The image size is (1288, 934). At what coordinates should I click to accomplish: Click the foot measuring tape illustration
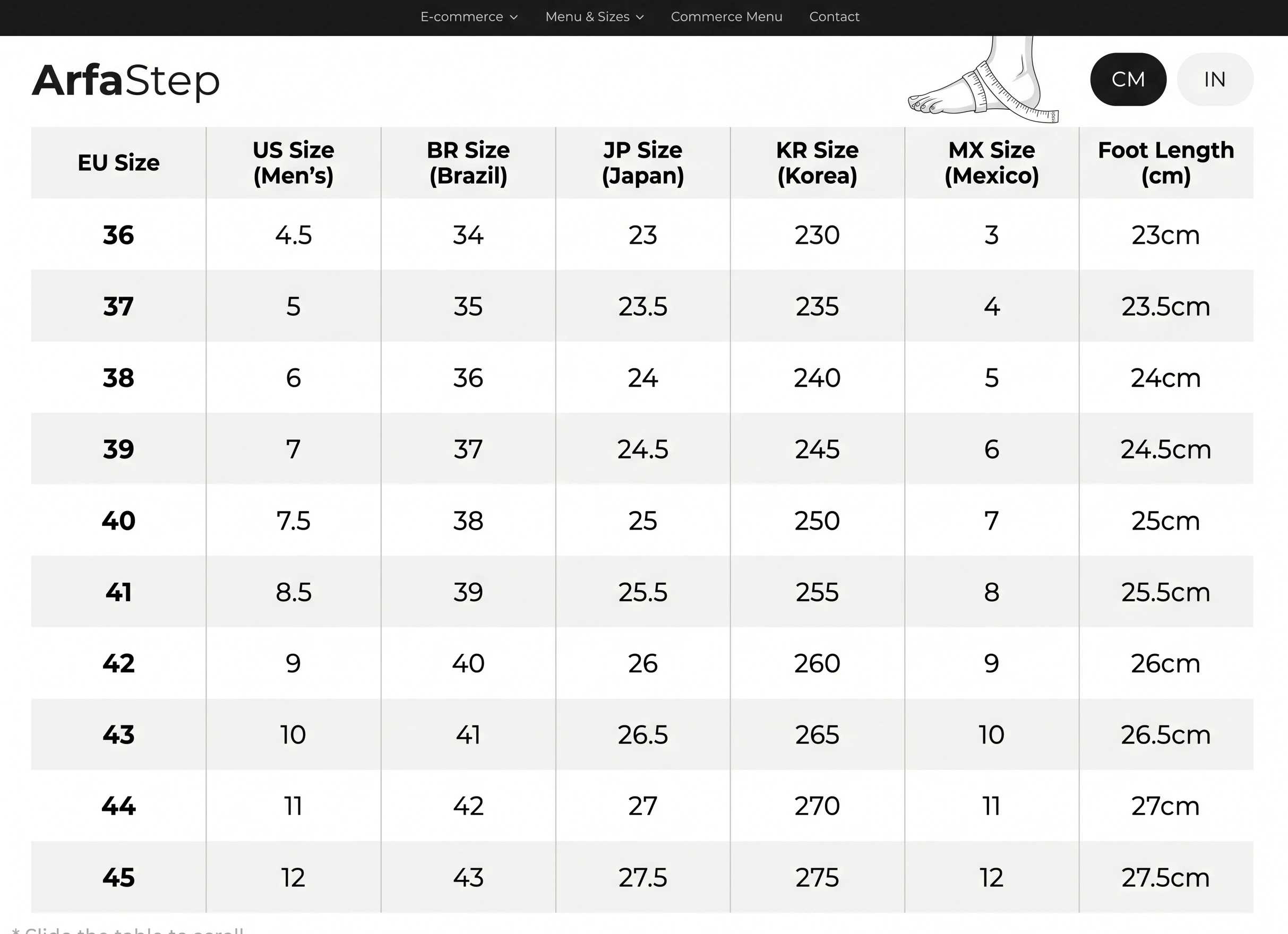pos(983,80)
